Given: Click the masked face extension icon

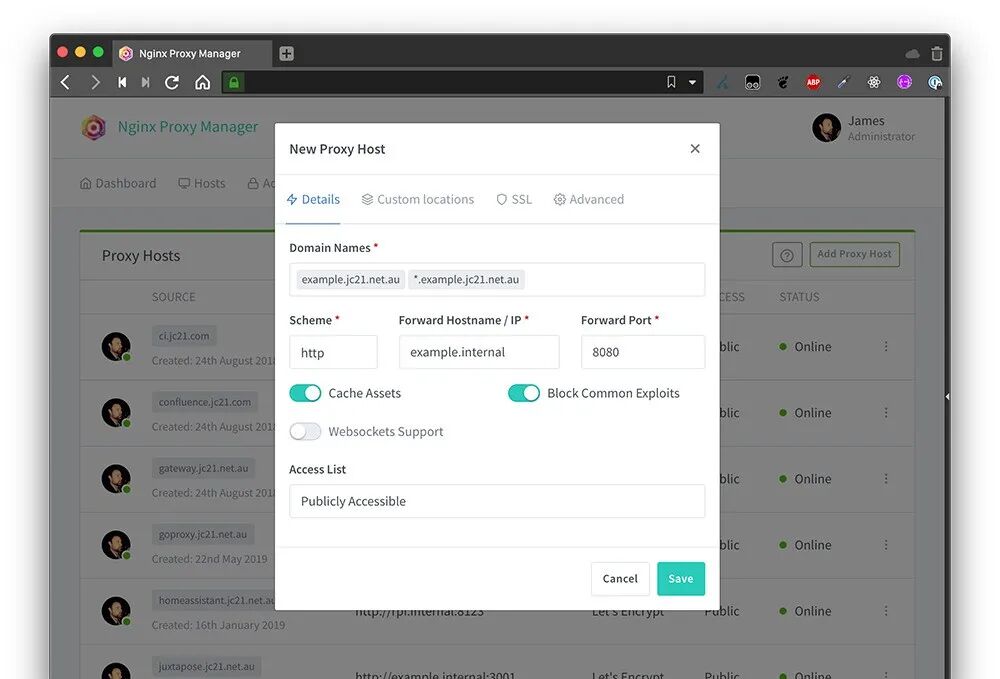Looking at the screenshot, I should coord(753,82).
